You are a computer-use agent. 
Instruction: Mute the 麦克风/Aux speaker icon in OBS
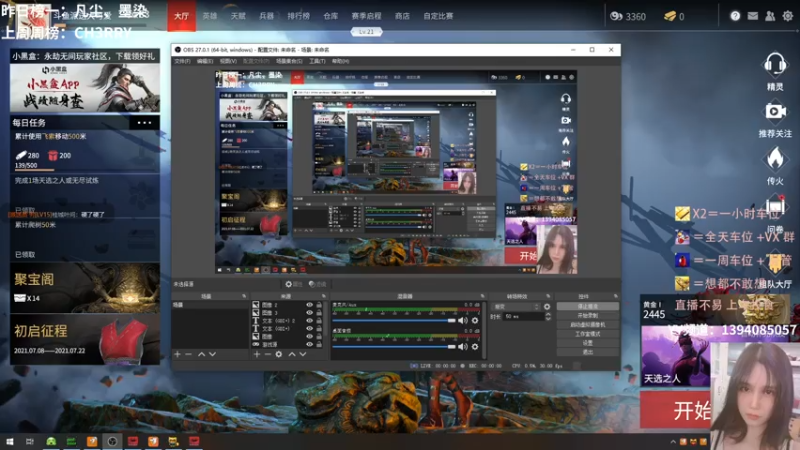click(462, 320)
